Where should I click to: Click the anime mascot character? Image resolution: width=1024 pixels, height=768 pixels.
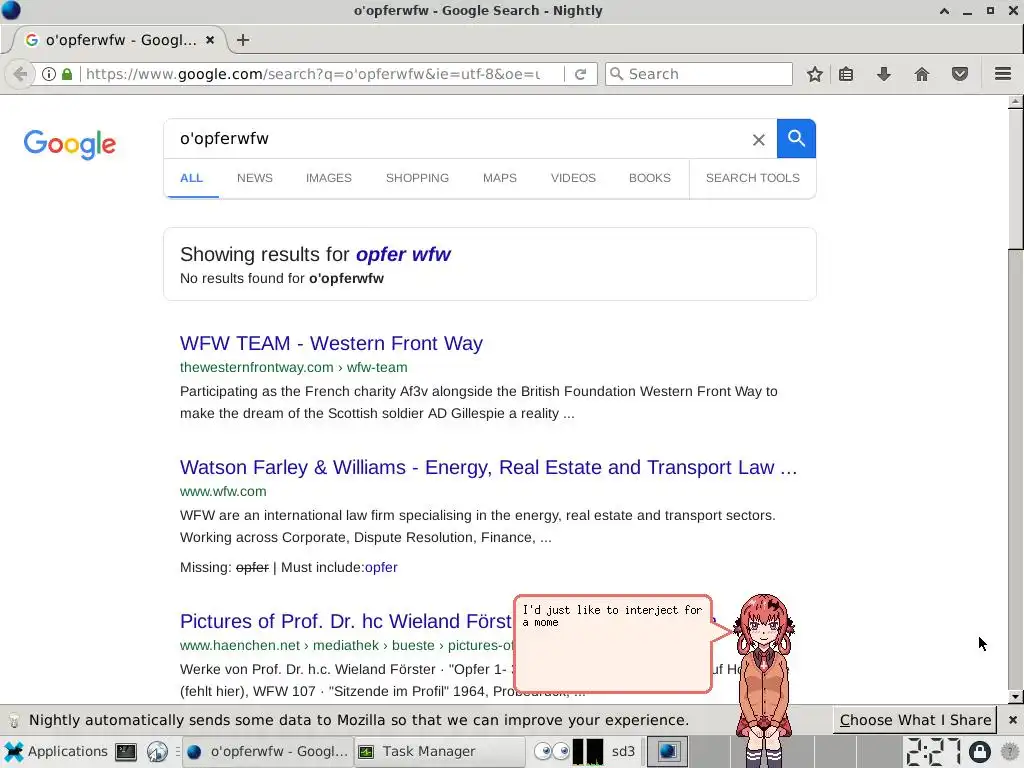(x=763, y=679)
